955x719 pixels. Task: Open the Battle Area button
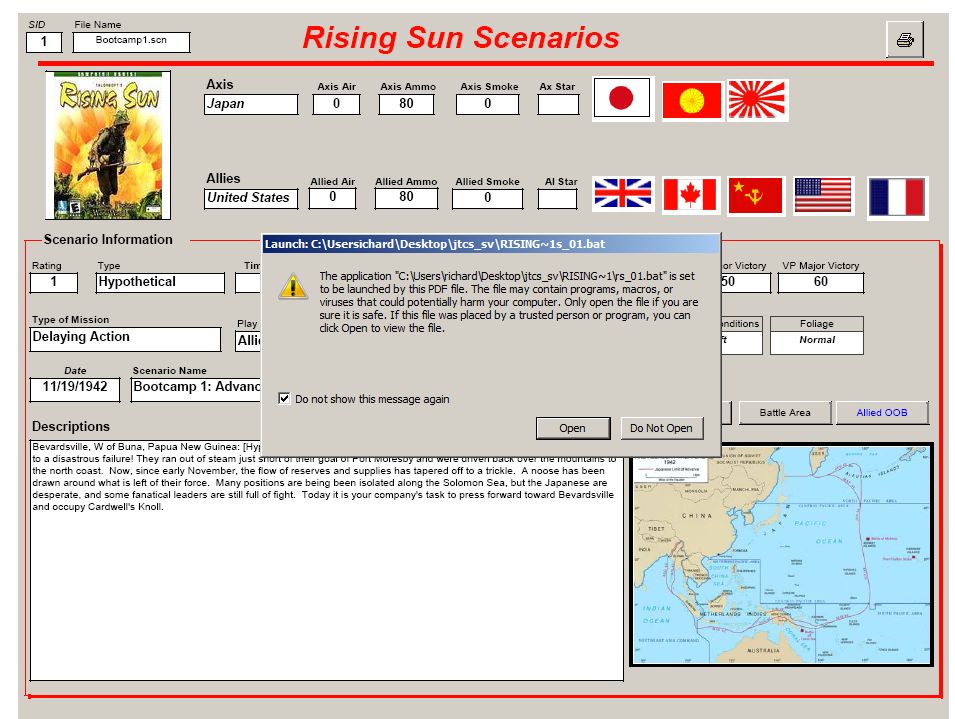click(x=784, y=412)
